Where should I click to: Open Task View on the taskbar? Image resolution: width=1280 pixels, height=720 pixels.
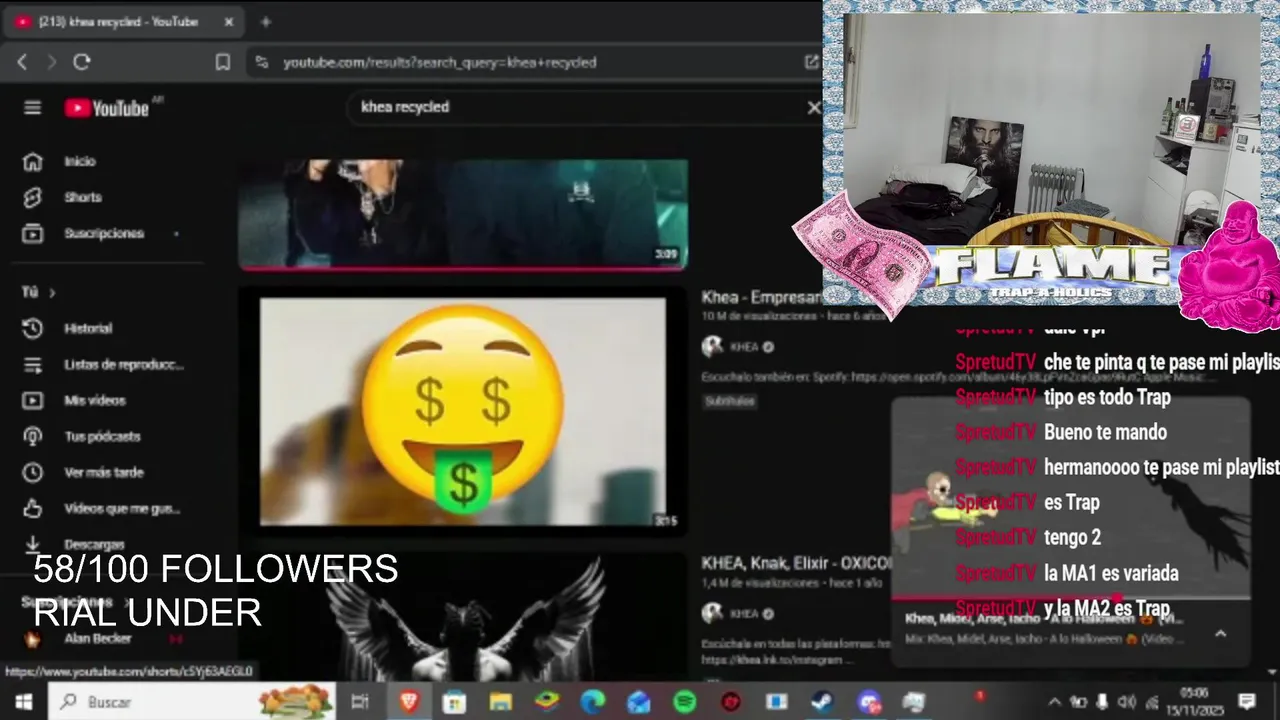(360, 702)
